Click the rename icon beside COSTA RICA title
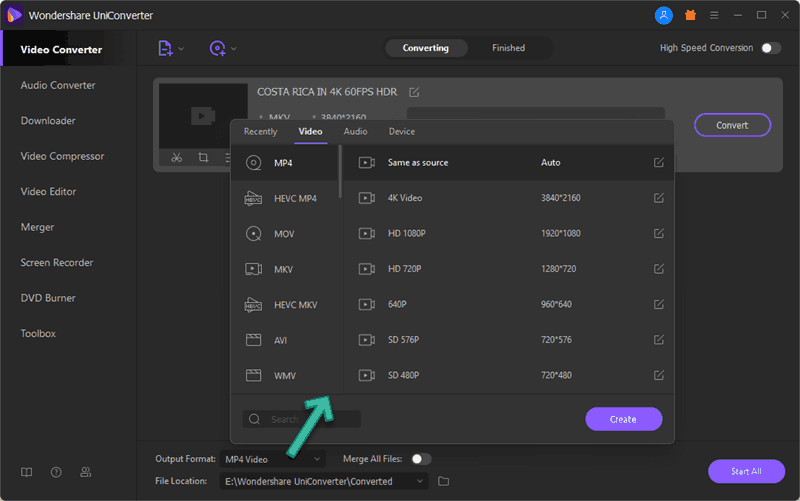Screen dimensions: 800x501 (x=414, y=92)
